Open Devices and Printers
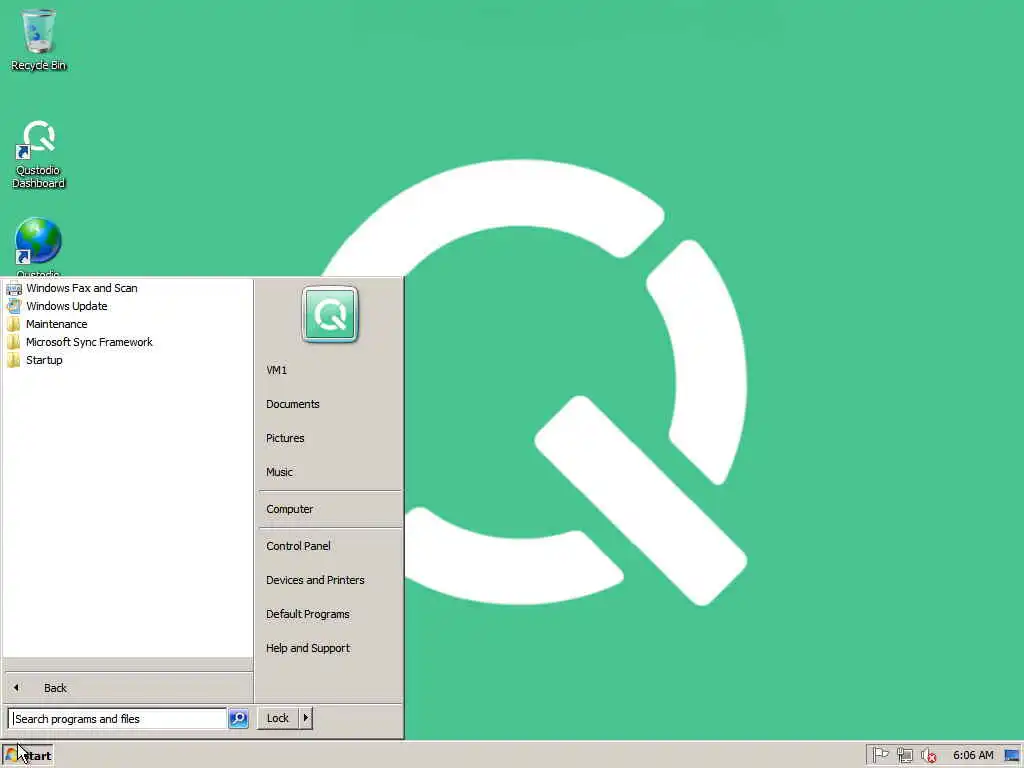Screen dimensions: 1024x768 315,580
